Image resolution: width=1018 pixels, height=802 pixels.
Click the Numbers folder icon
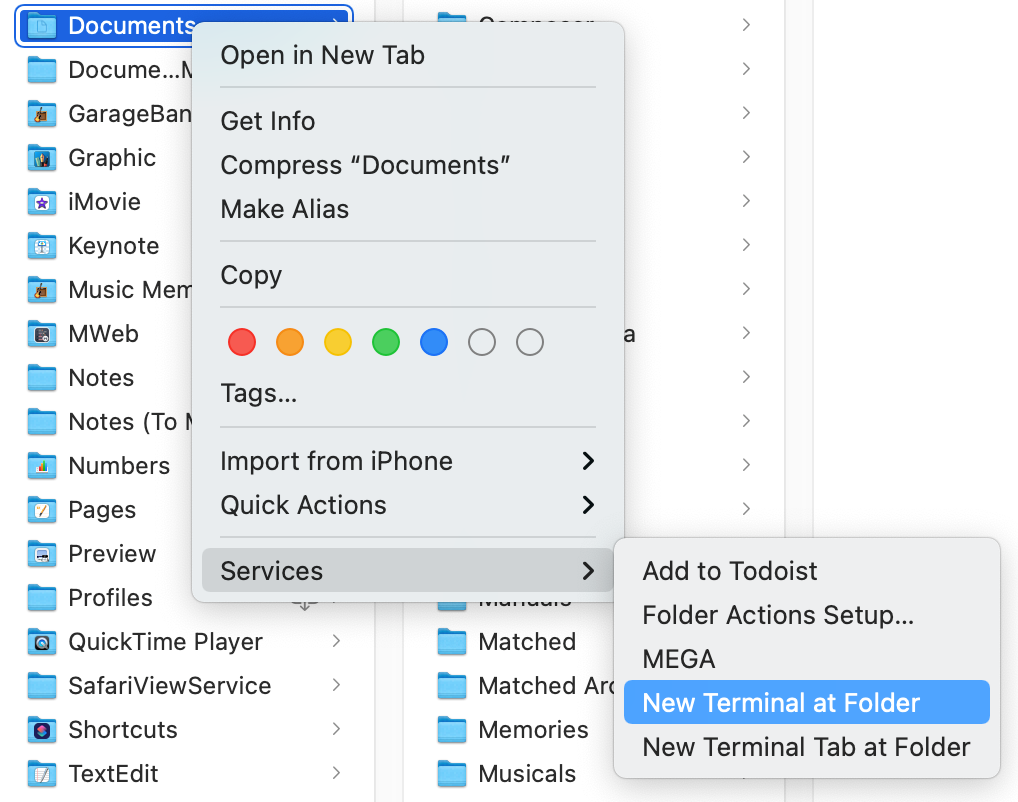point(41,465)
